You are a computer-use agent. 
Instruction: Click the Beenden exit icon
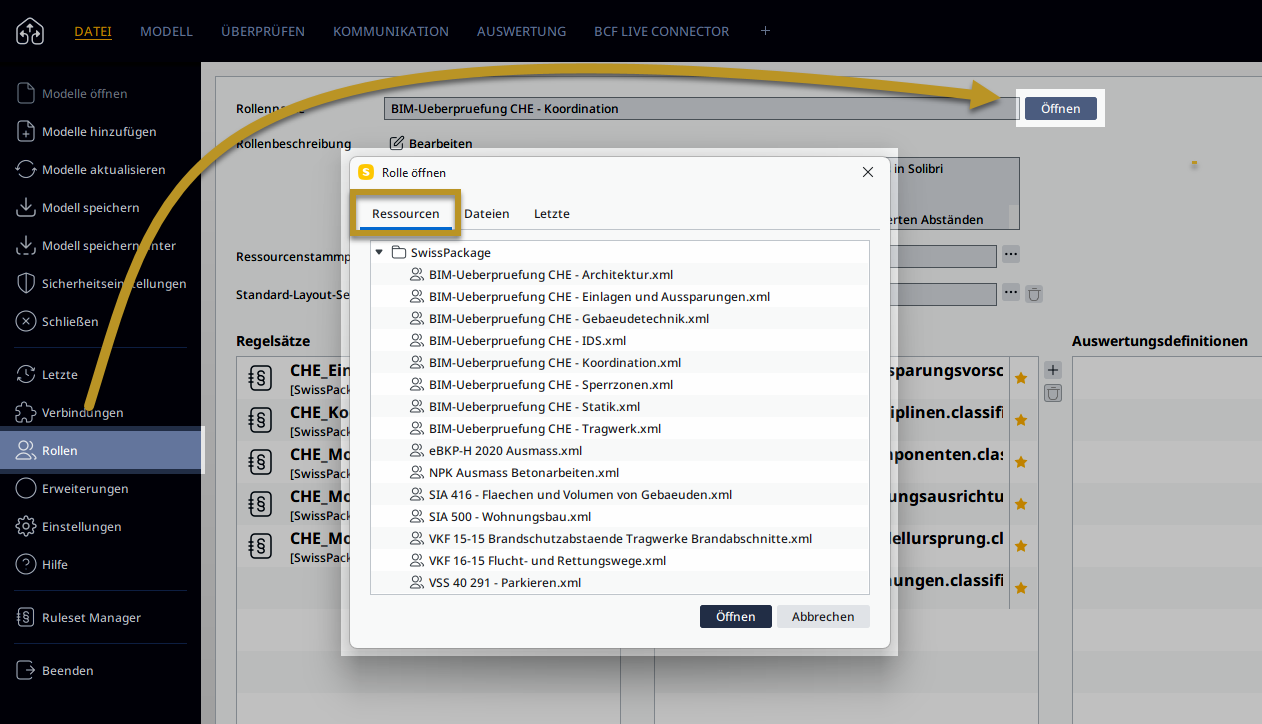tap(26, 670)
